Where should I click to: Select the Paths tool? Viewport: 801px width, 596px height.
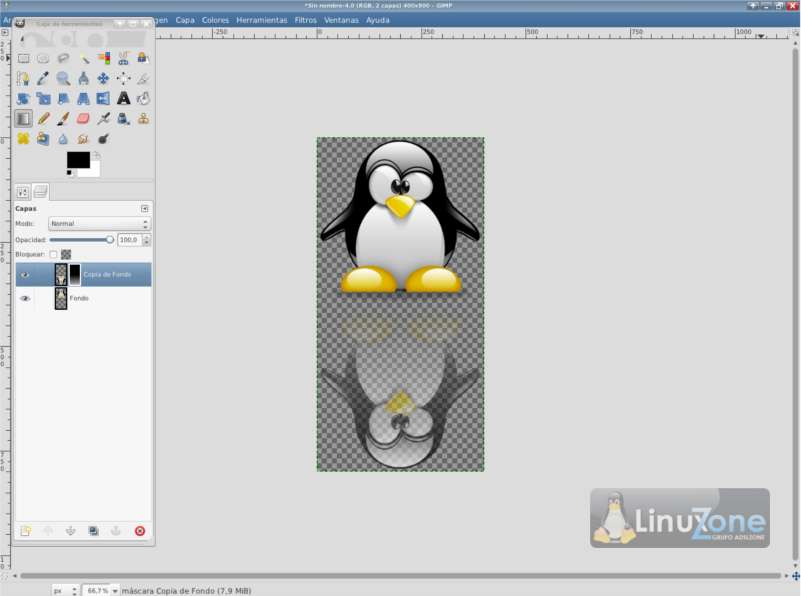[23, 78]
